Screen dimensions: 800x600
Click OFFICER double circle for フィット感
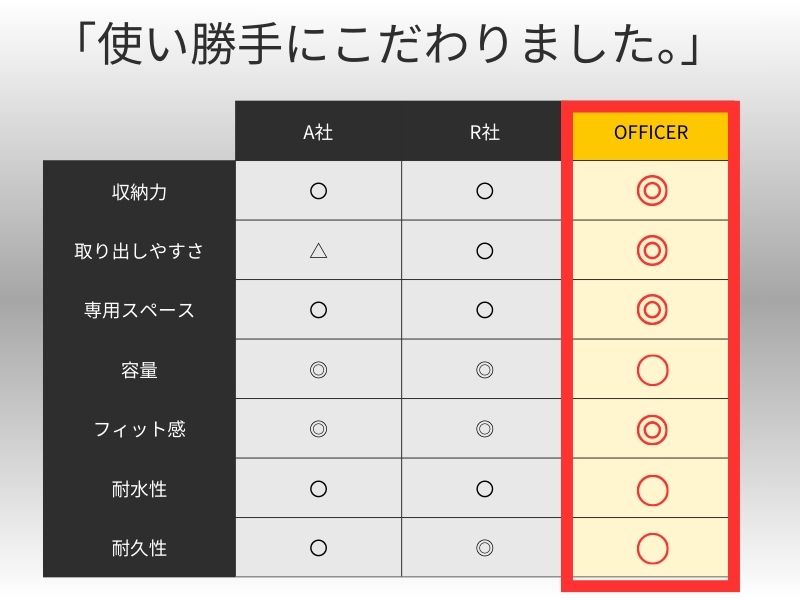(x=652, y=429)
